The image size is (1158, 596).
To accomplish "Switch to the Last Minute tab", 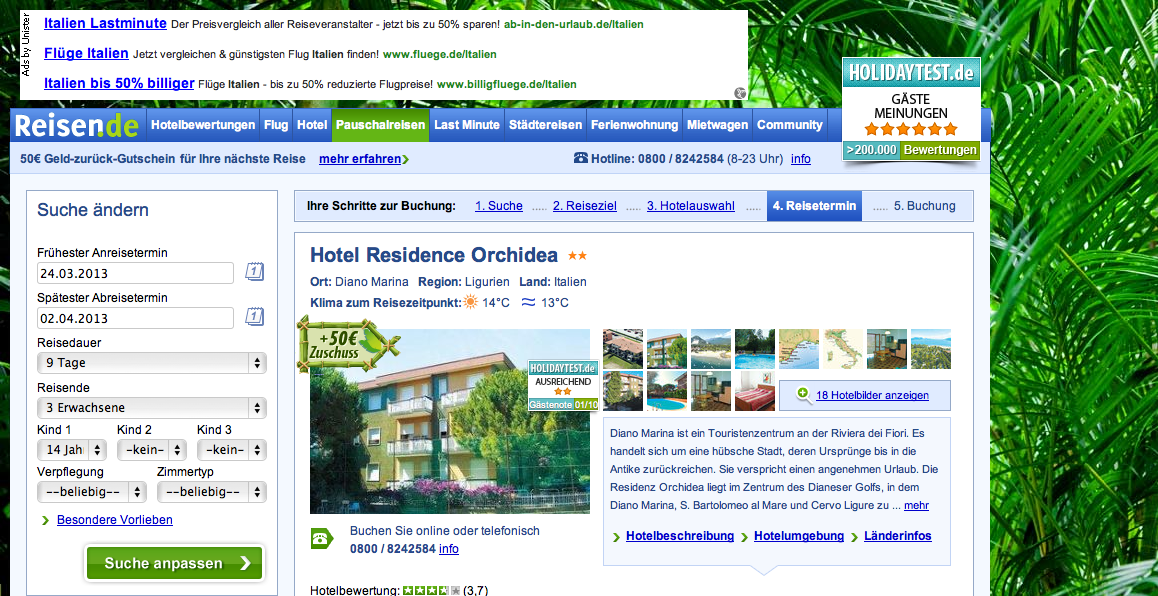I will [466, 125].
